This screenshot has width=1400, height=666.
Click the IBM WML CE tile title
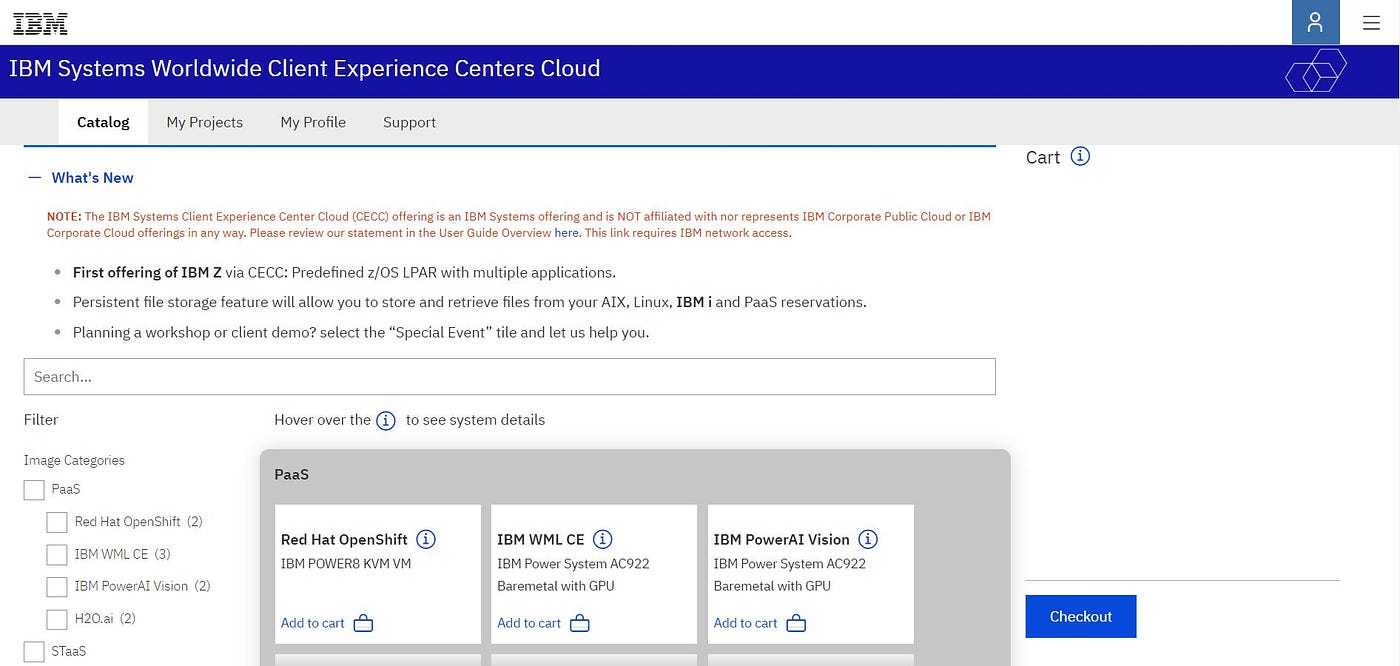(541, 540)
